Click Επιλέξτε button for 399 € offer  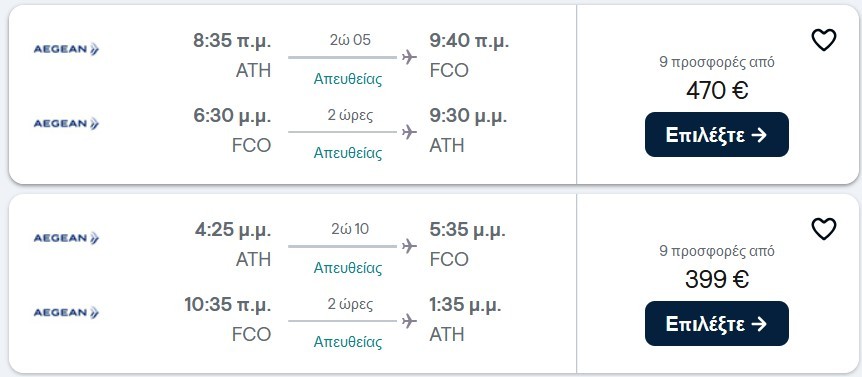point(716,324)
